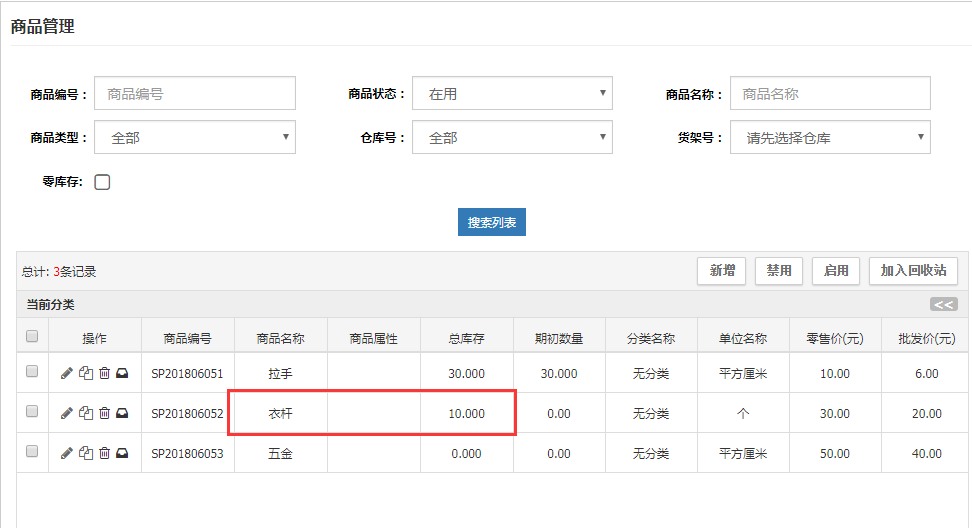
Task: Click the 加入回收站 button
Action: [913, 271]
